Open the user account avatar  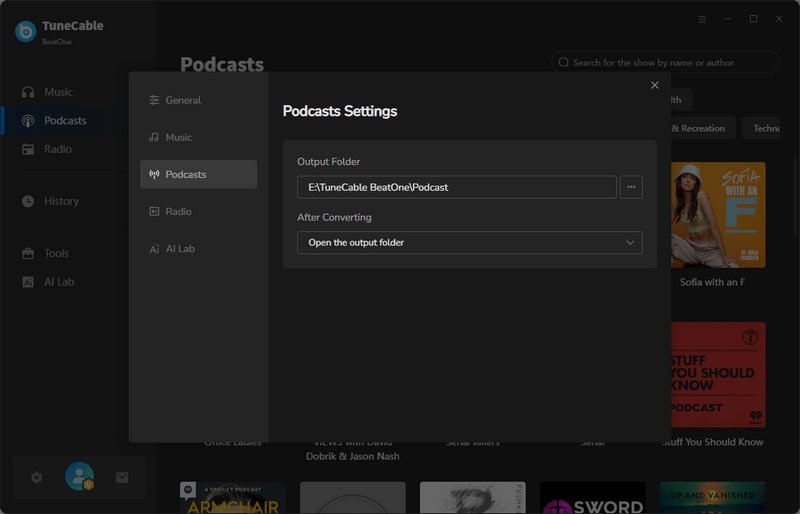(x=80, y=477)
